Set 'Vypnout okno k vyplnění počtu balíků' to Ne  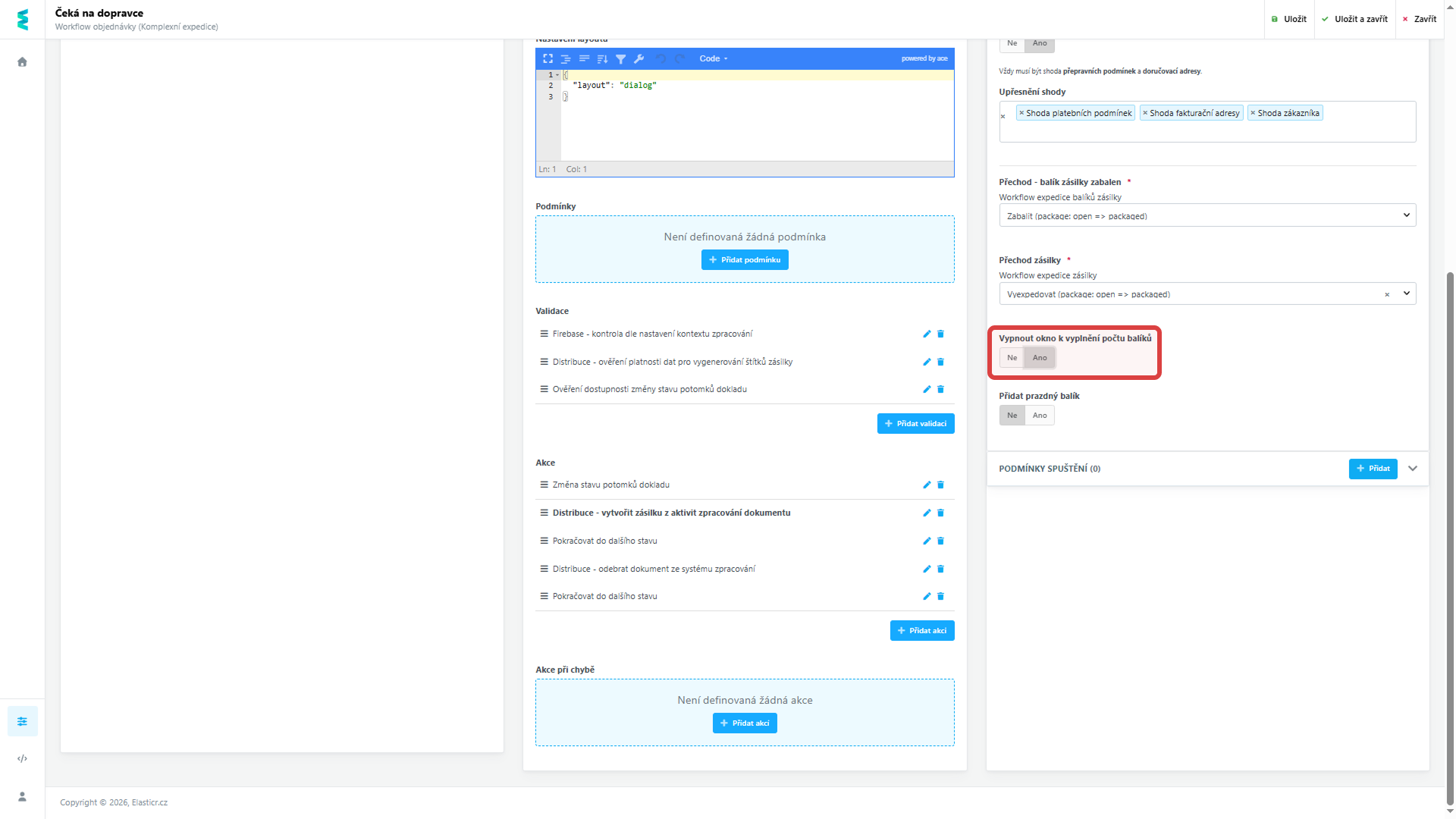1012,357
